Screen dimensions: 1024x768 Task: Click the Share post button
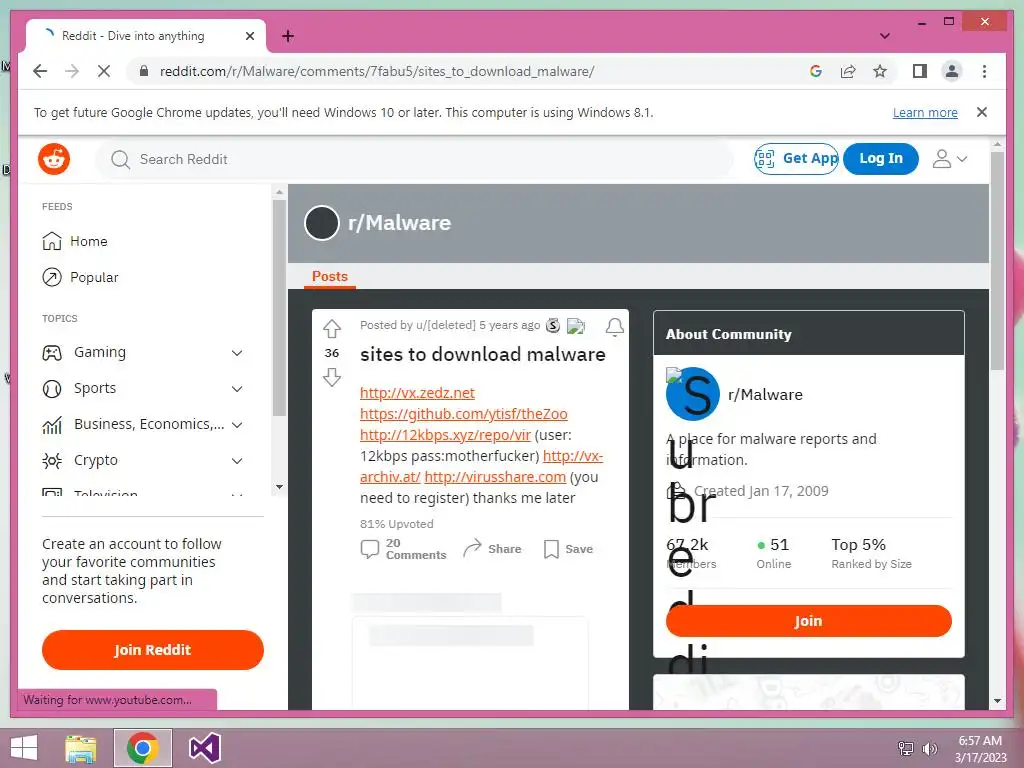click(492, 549)
